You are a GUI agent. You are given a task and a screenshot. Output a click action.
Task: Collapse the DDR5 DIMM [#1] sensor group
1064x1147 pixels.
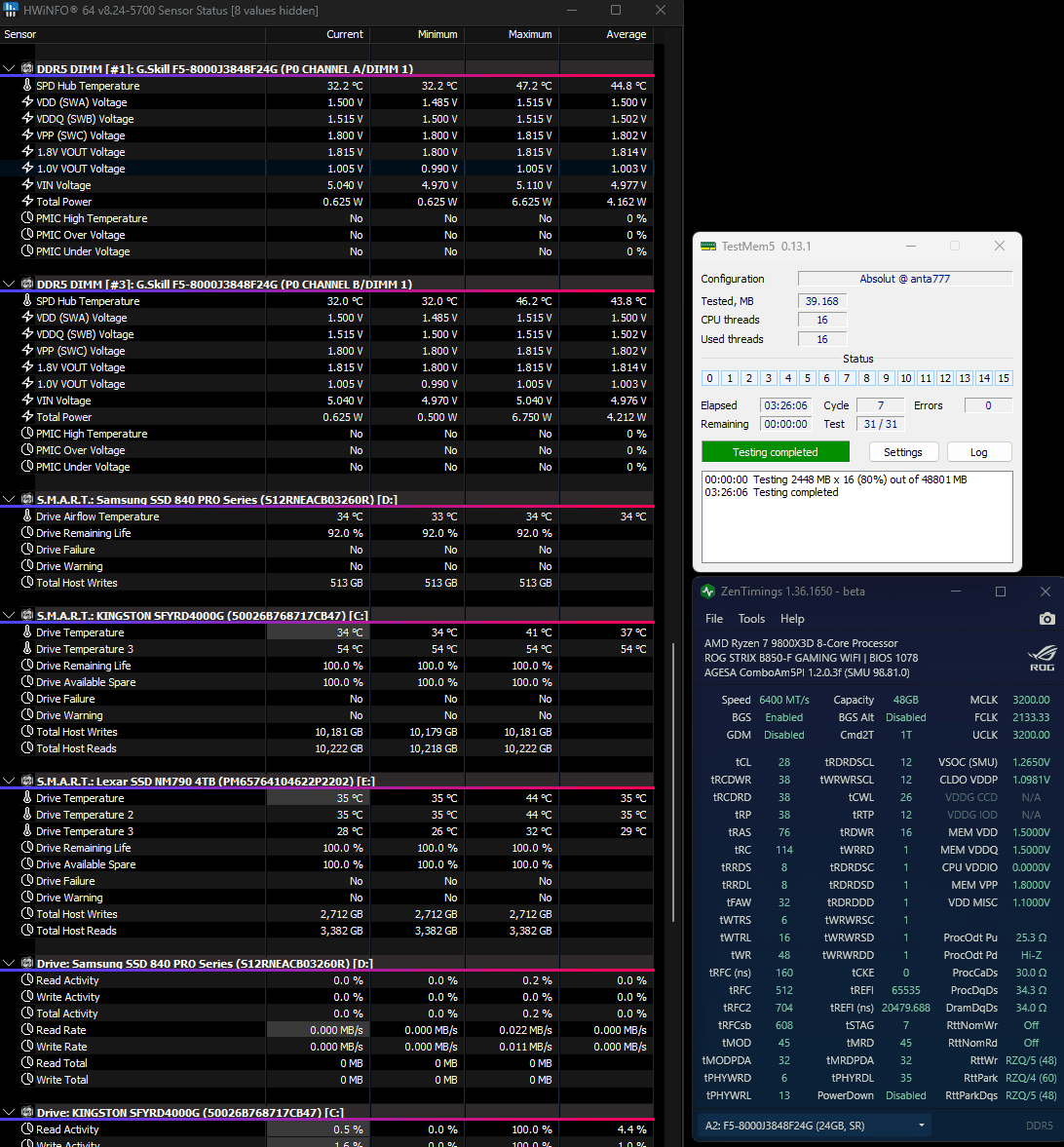click(9, 69)
